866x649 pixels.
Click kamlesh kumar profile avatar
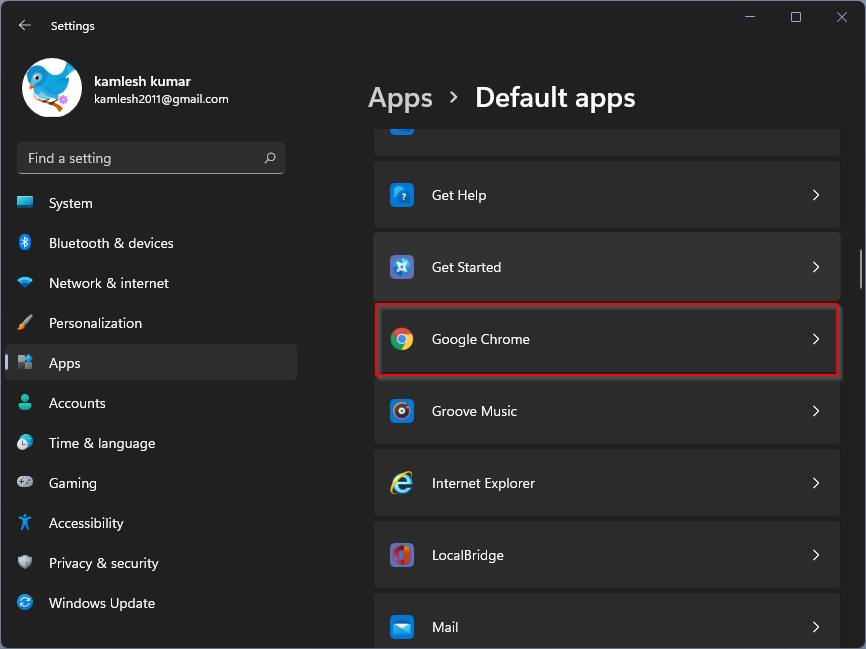[52, 88]
